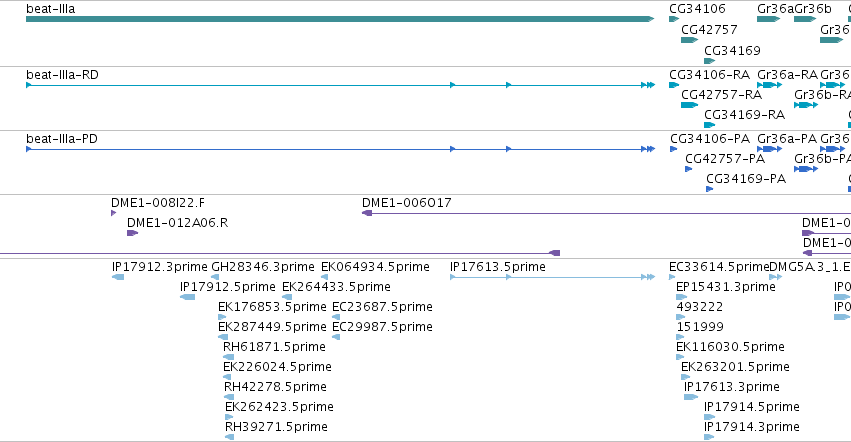Select CG42757-PA protein label
The image size is (851, 442).
[725, 159]
